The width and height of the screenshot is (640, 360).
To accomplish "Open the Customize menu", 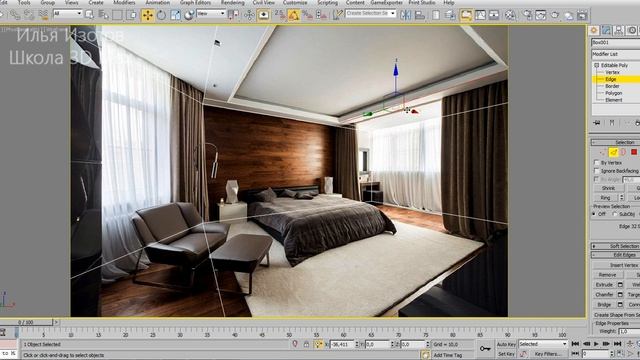I will (x=295, y=2).
